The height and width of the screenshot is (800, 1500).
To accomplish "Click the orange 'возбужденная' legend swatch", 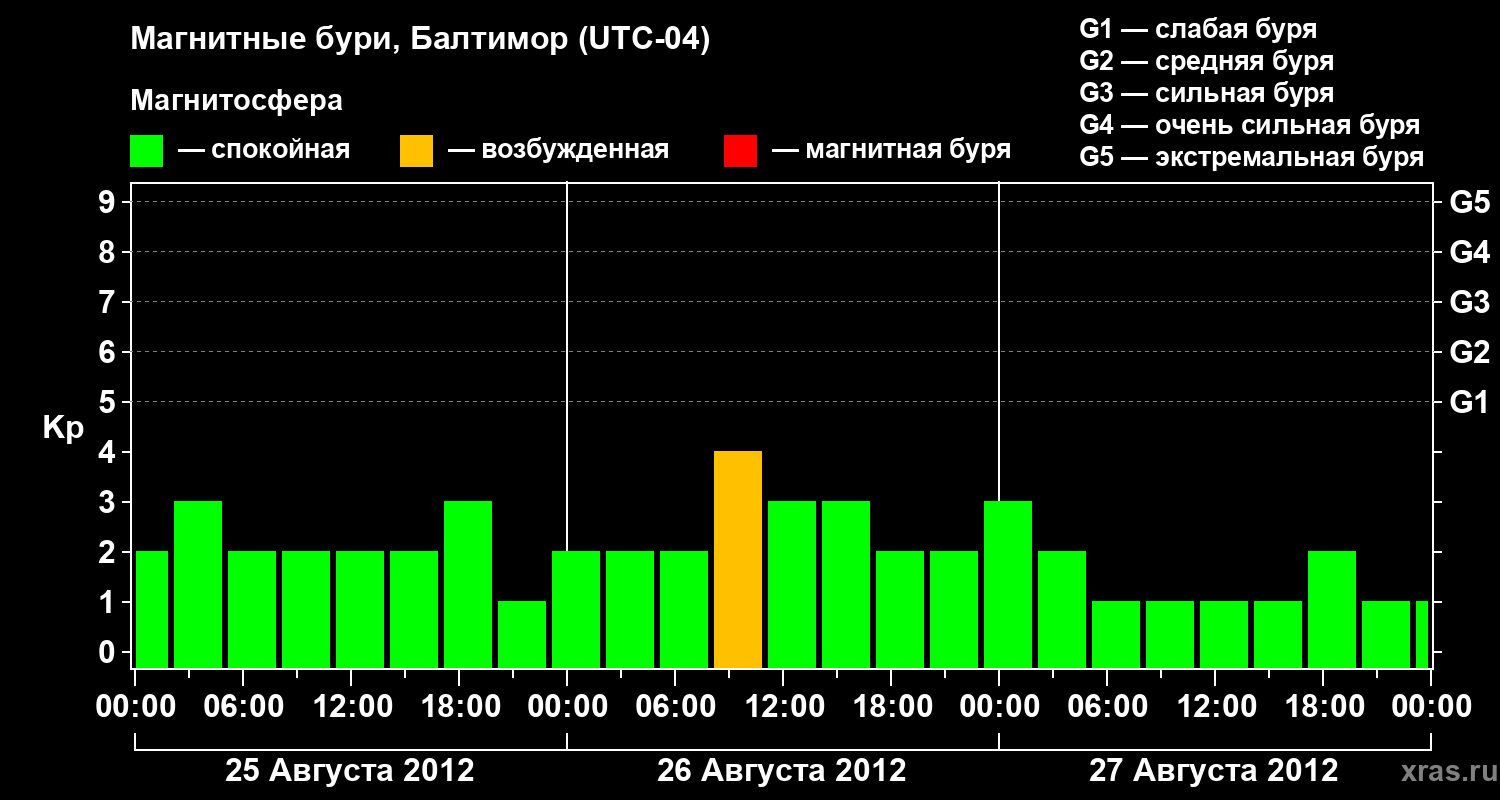I will [x=416, y=151].
